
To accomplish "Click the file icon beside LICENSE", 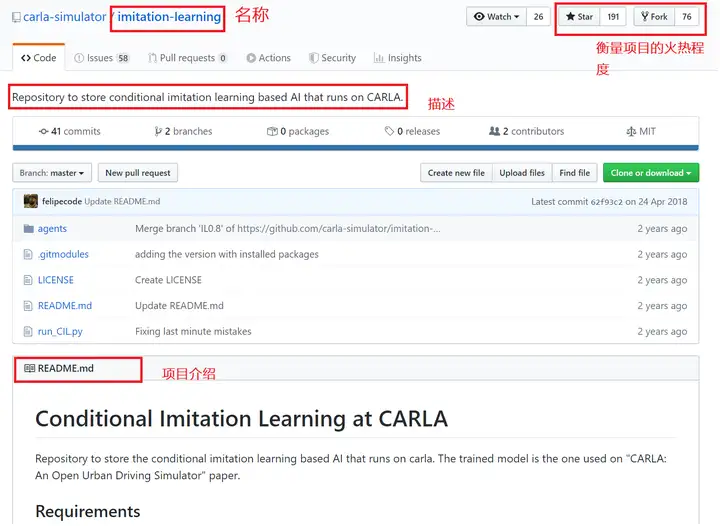I will [28, 280].
